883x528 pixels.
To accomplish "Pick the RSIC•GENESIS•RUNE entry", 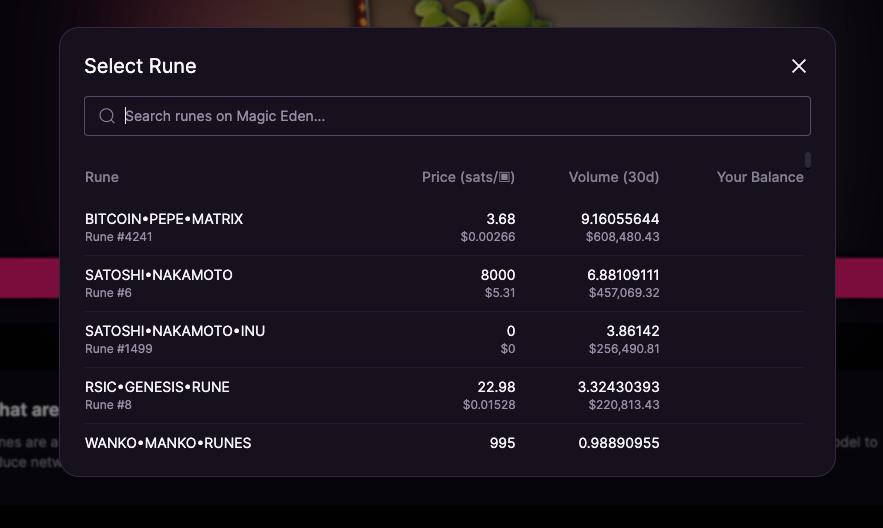I will pos(445,396).
